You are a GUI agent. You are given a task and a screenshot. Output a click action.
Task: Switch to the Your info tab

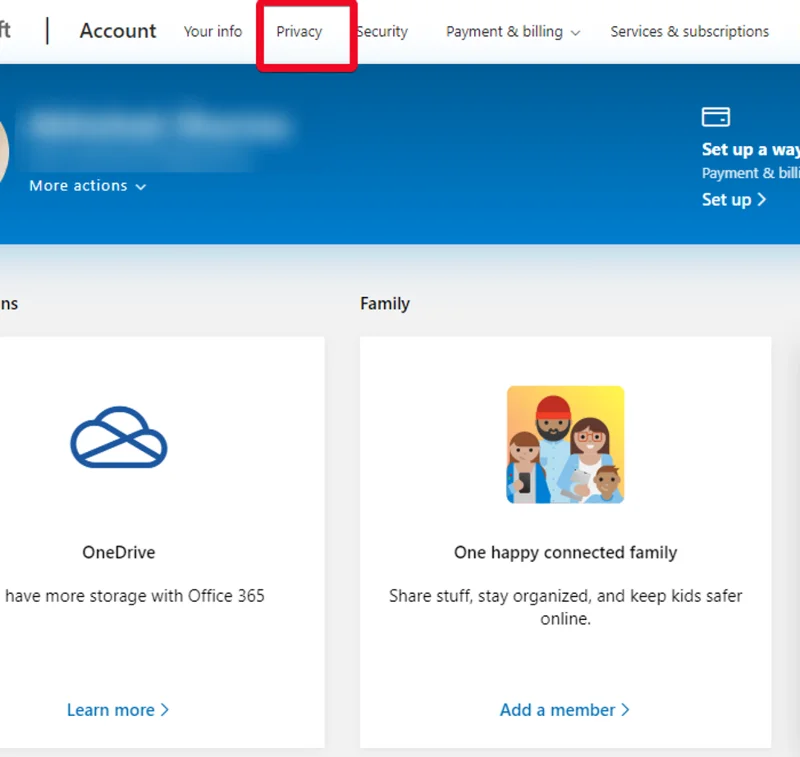point(212,32)
